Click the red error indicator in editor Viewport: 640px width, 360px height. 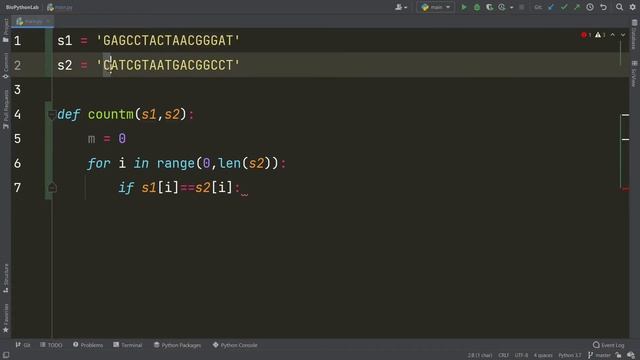coord(586,35)
